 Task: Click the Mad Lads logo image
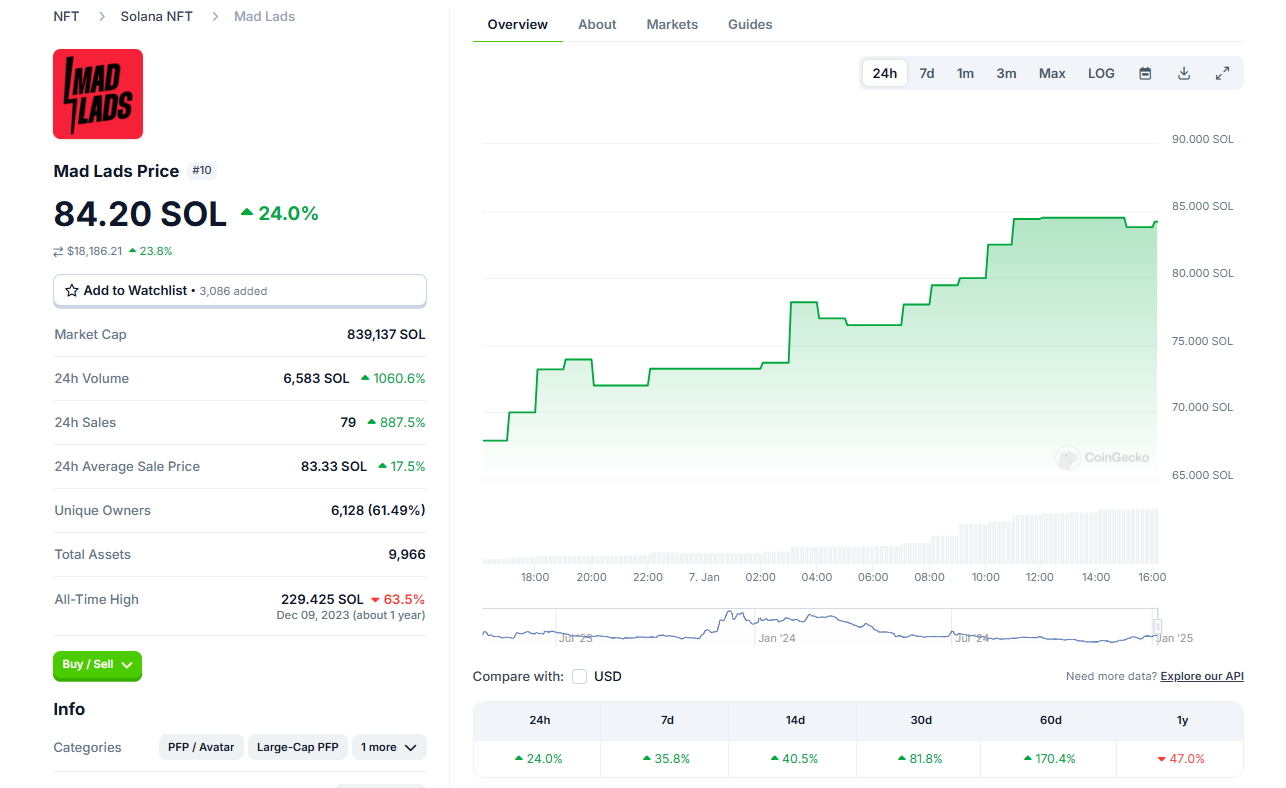98,94
